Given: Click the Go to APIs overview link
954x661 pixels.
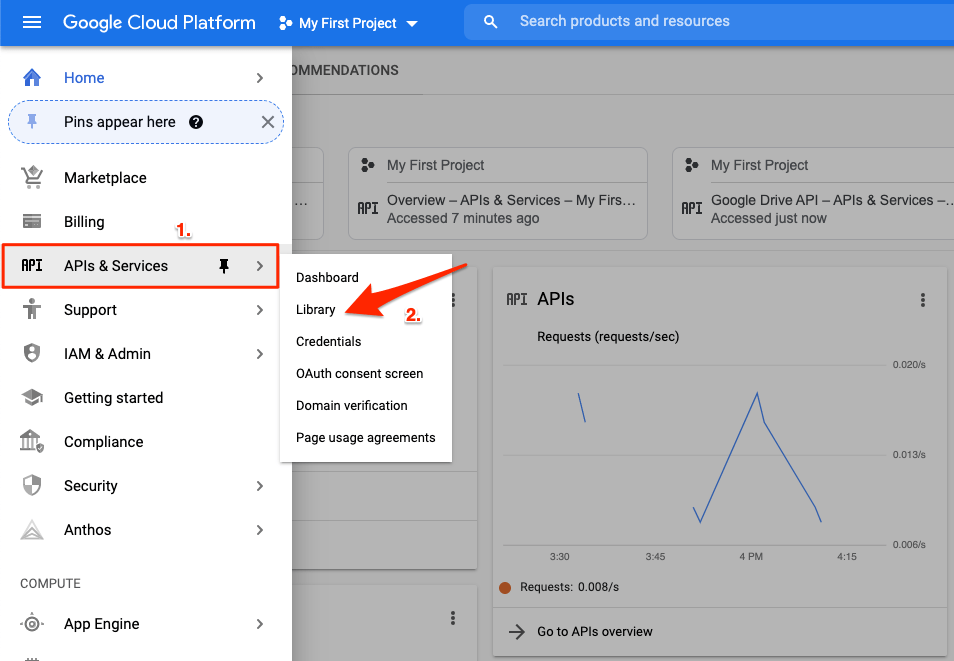Looking at the screenshot, I should [x=594, y=632].
